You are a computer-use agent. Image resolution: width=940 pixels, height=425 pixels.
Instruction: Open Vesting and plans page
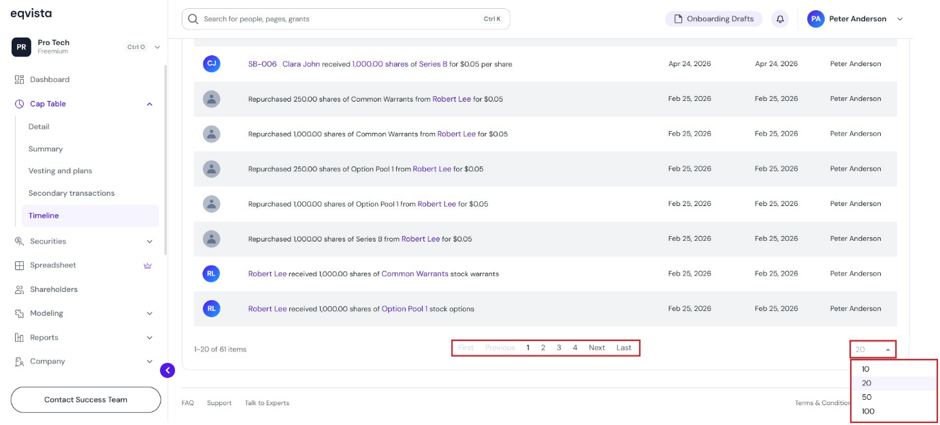tap(61, 171)
